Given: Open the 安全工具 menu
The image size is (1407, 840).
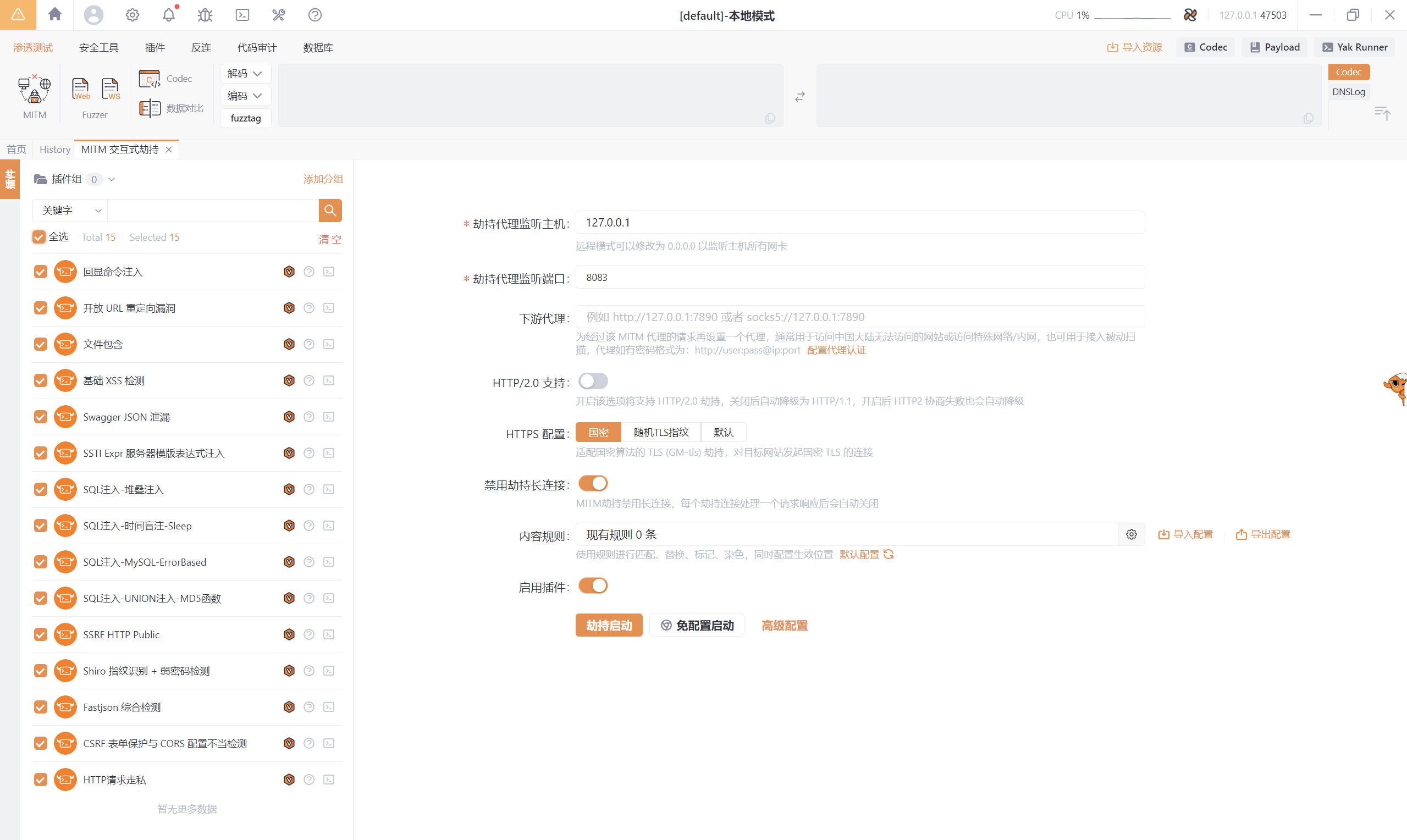Looking at the screenshot, I should coord(98,47).
